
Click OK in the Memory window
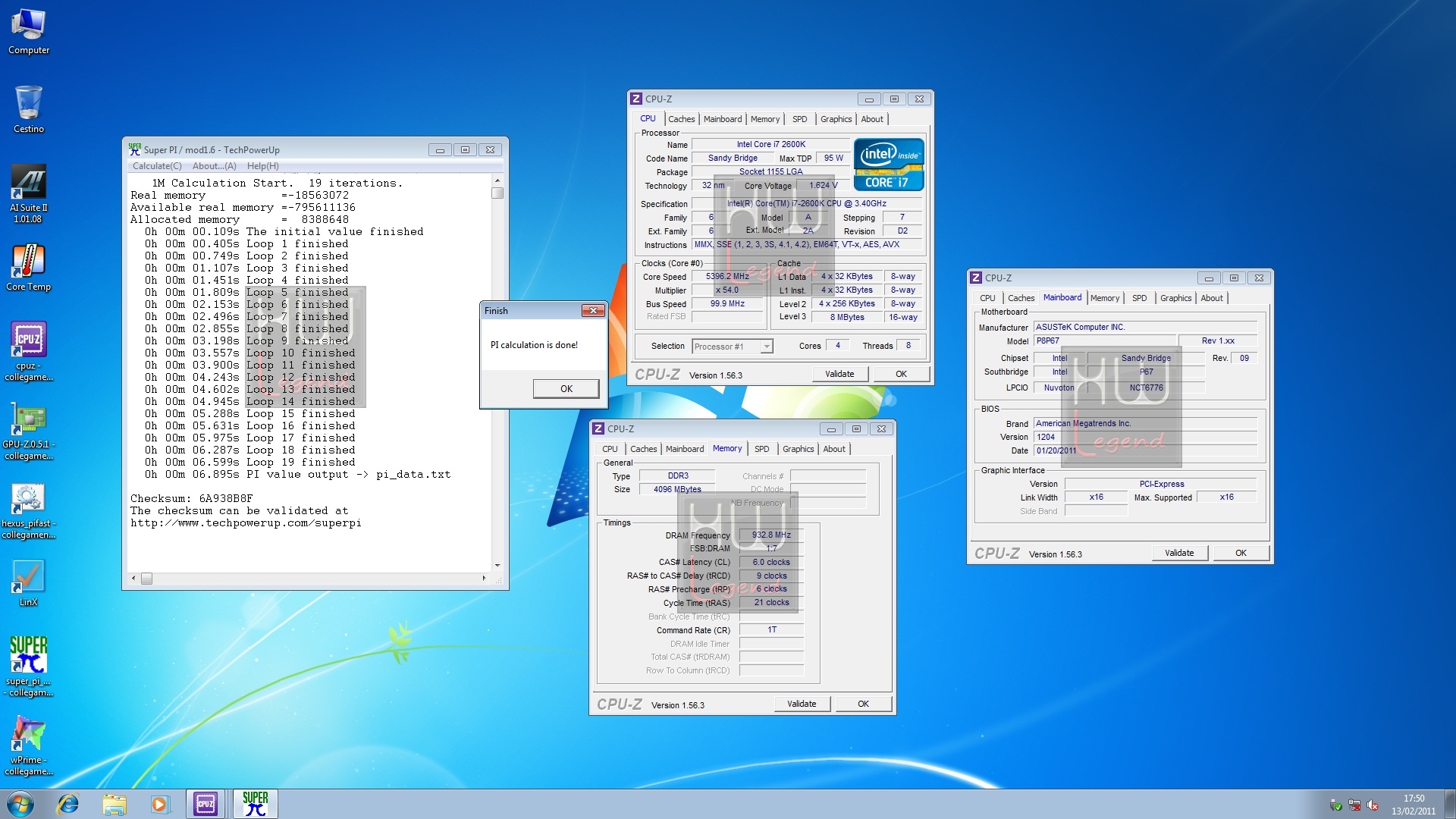point(863,704)
